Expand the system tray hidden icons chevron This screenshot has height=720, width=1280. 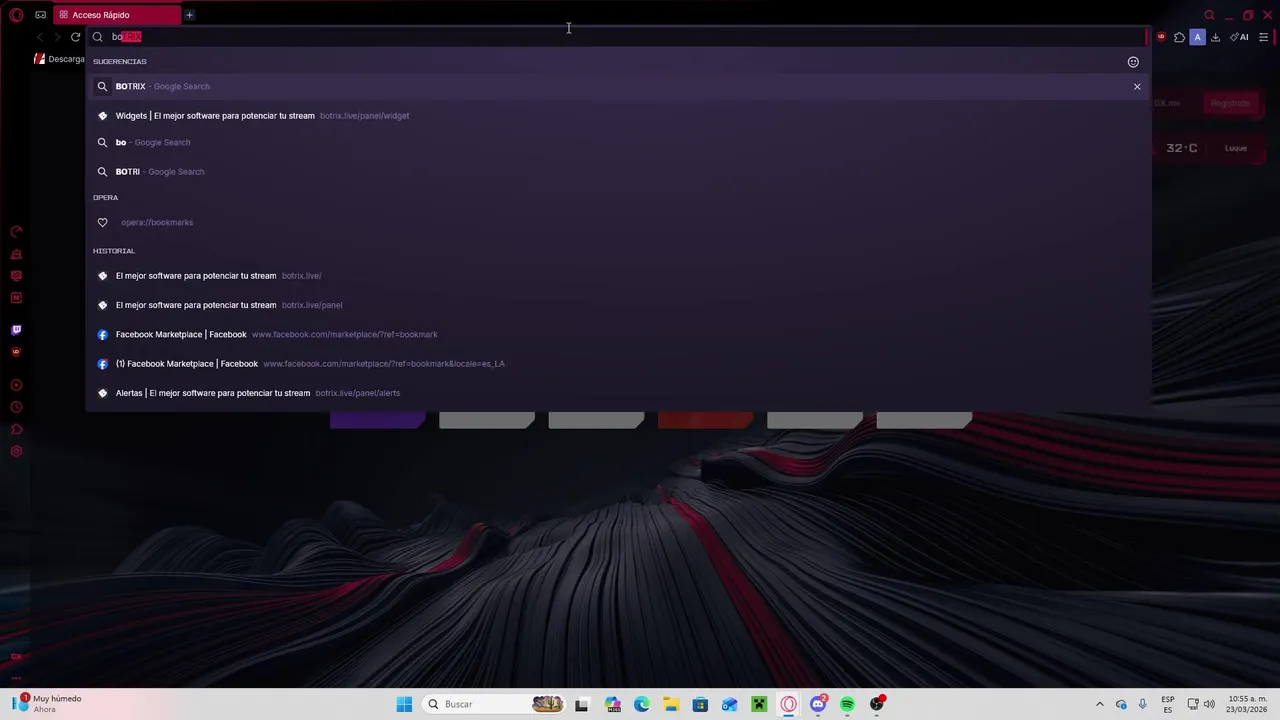[x=1100, y=704]
